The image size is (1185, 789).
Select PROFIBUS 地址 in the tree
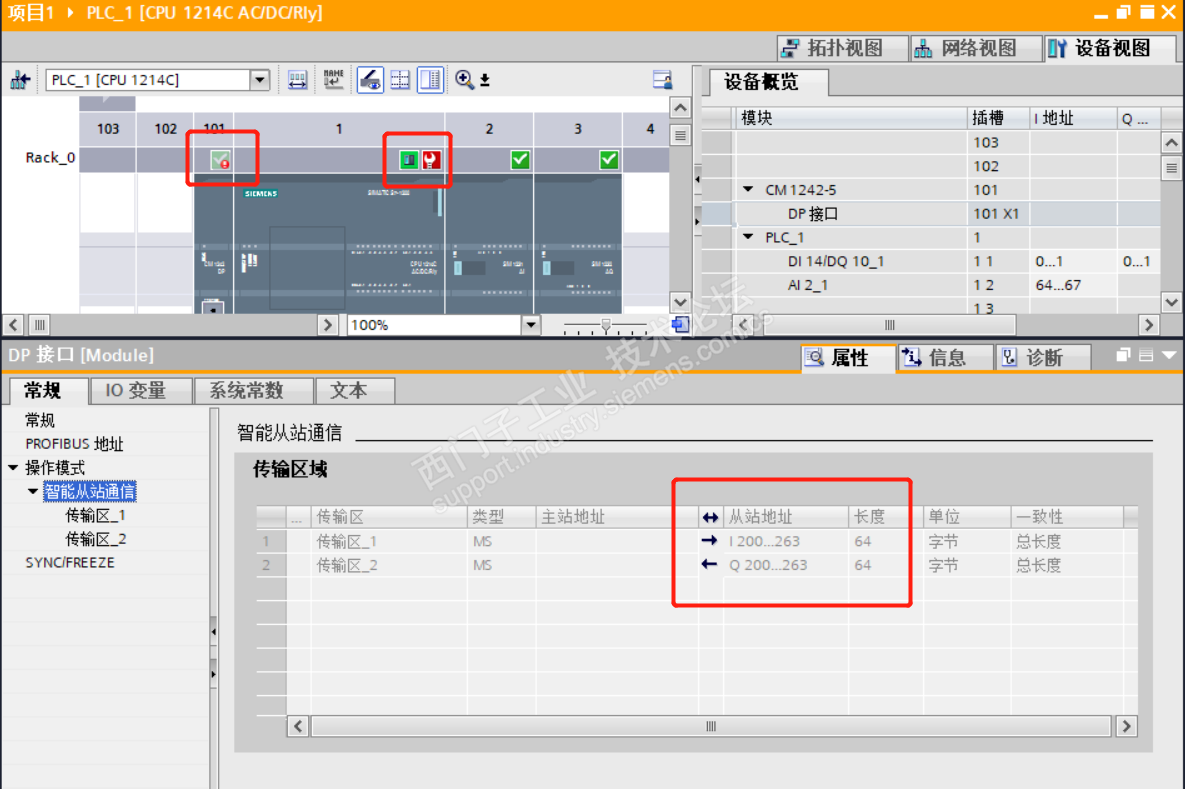74,444
